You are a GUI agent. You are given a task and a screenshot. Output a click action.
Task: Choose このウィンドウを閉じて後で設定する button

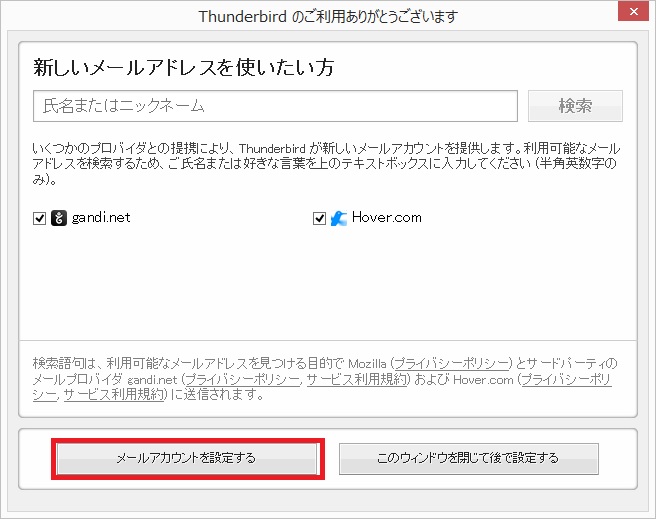pos(468,458)
